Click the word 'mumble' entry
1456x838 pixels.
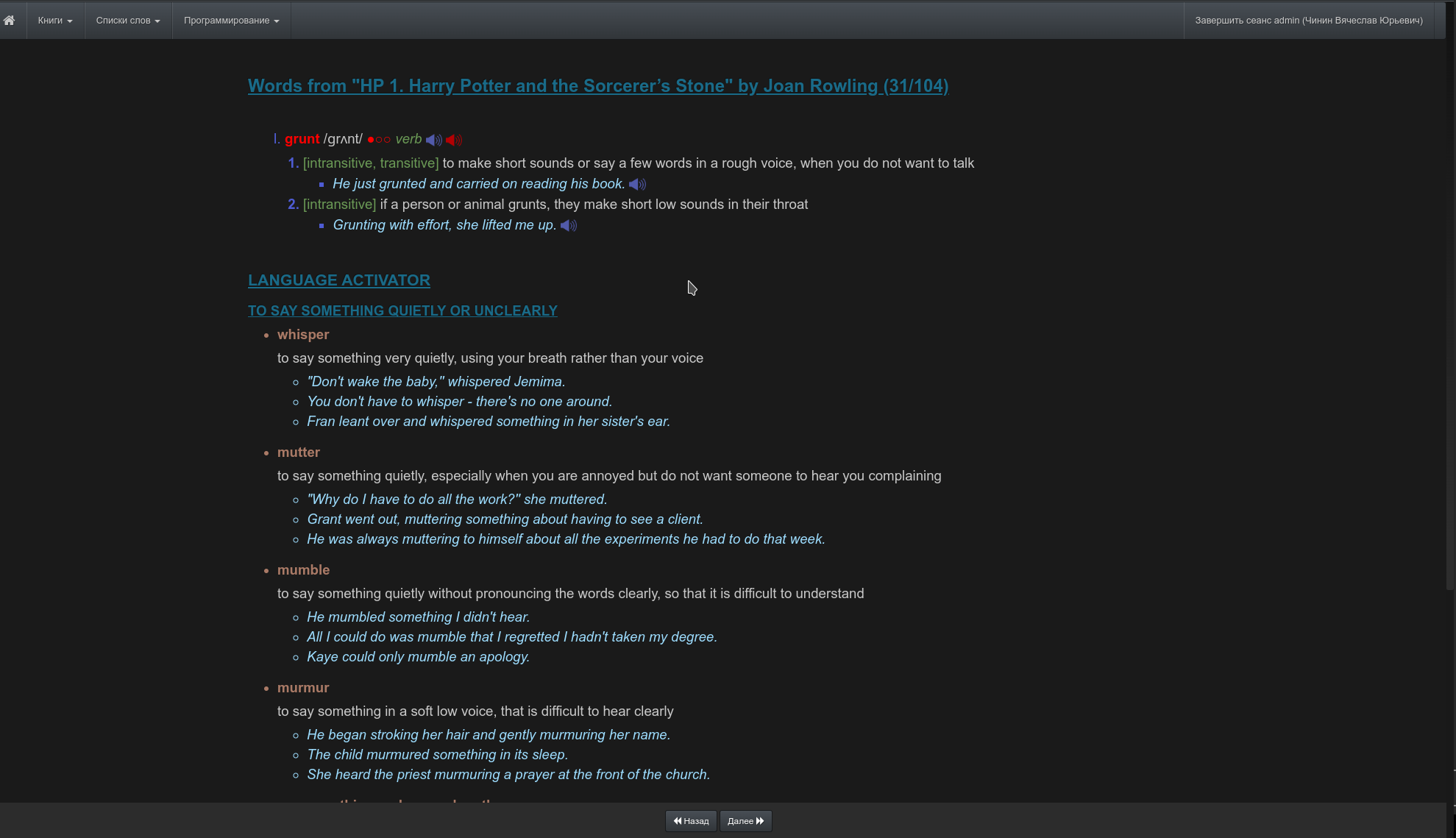click(x=304, y=570)
